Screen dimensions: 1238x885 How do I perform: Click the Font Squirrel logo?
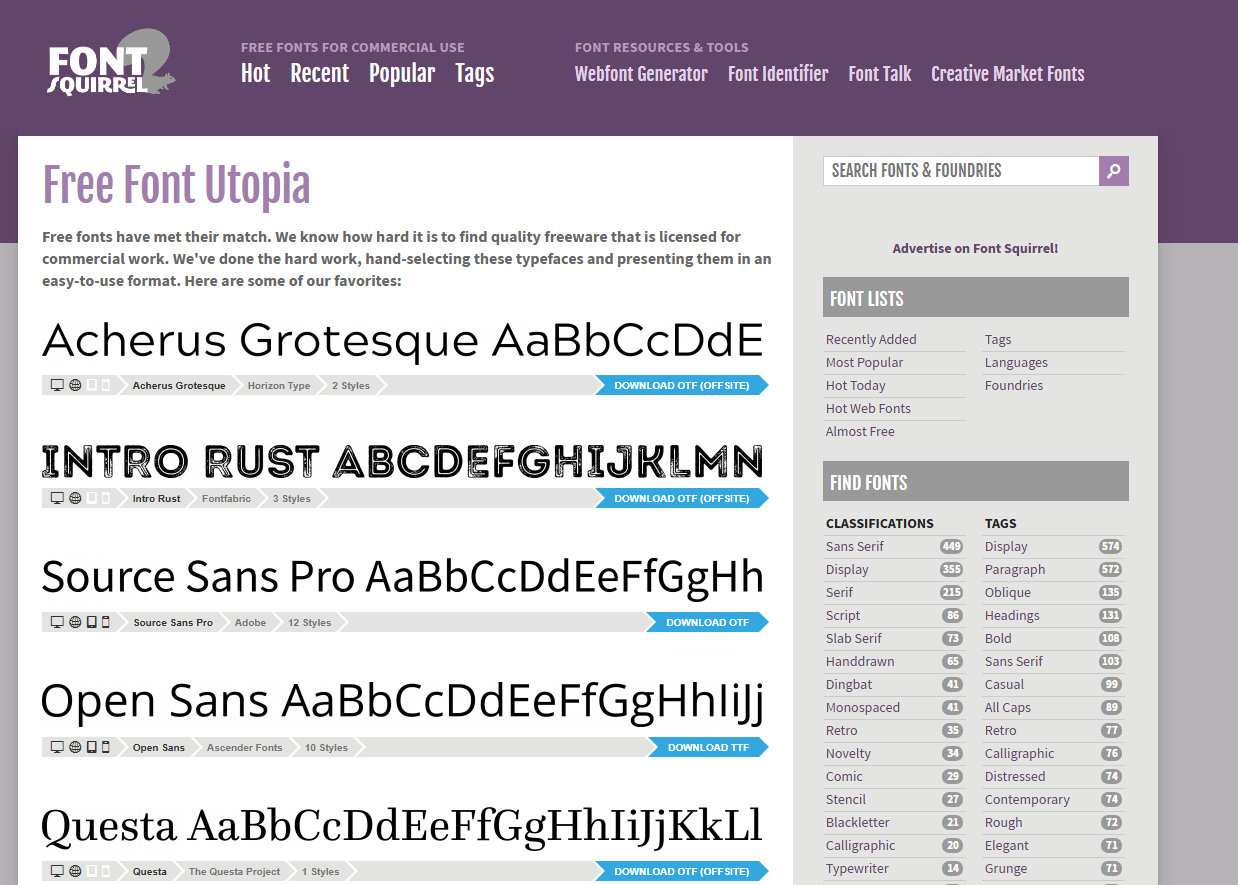coord(111,66)
